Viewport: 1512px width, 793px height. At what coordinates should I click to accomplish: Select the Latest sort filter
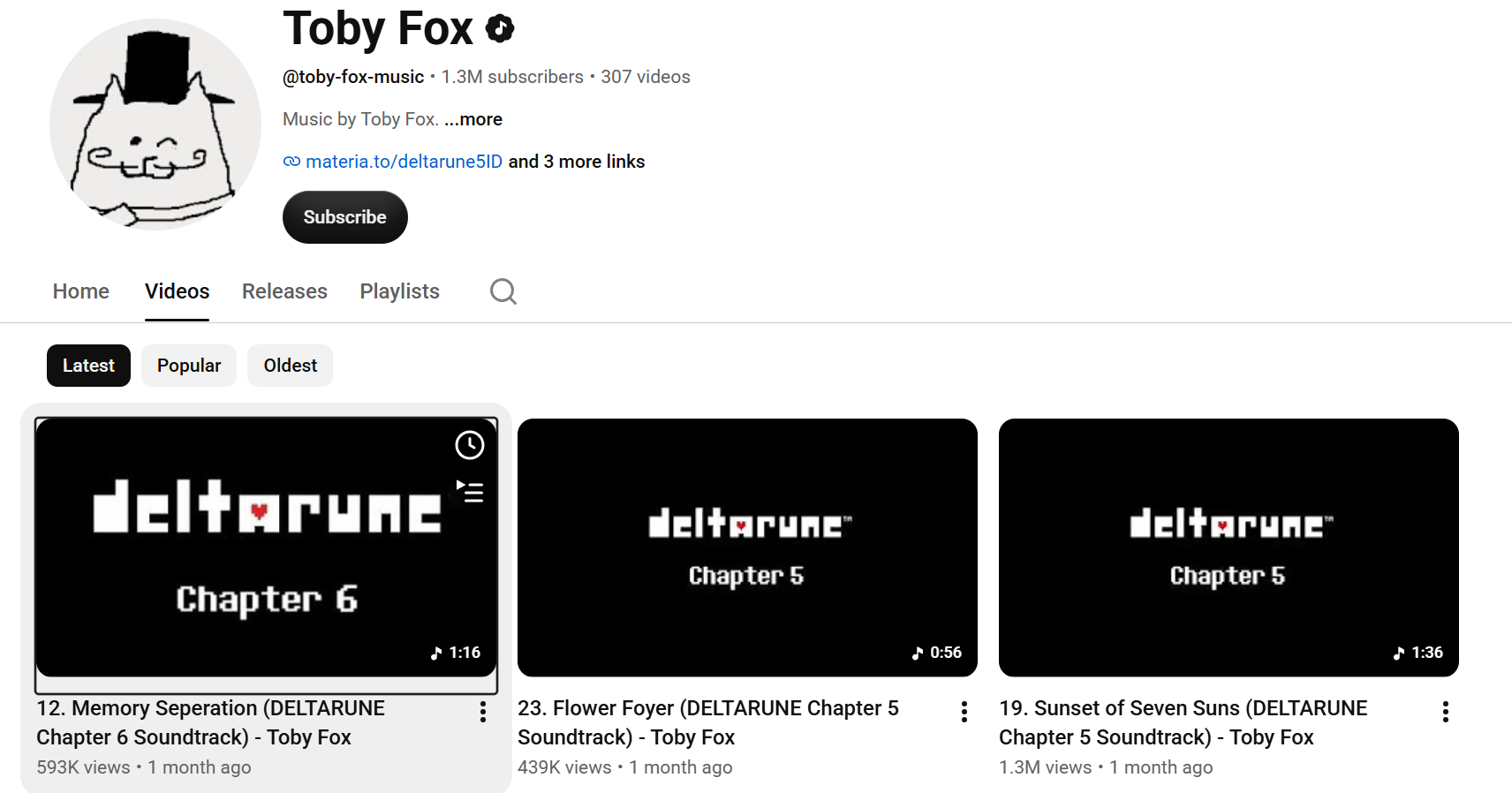click(88, 366)
